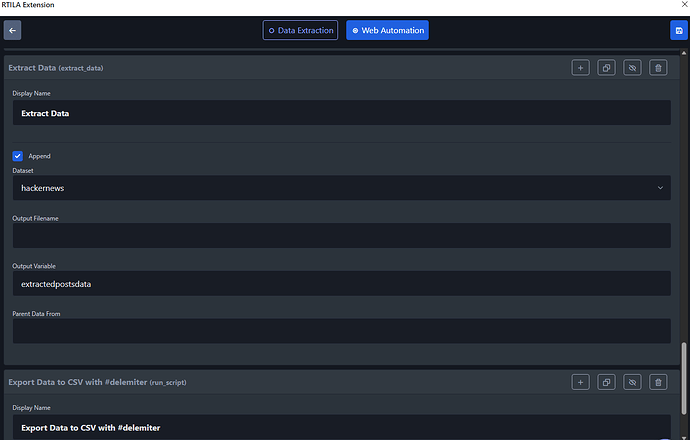Screen dimensions: 690x440
Task: Uncheck the Append checkbox
Action: [x=18, y=156]
